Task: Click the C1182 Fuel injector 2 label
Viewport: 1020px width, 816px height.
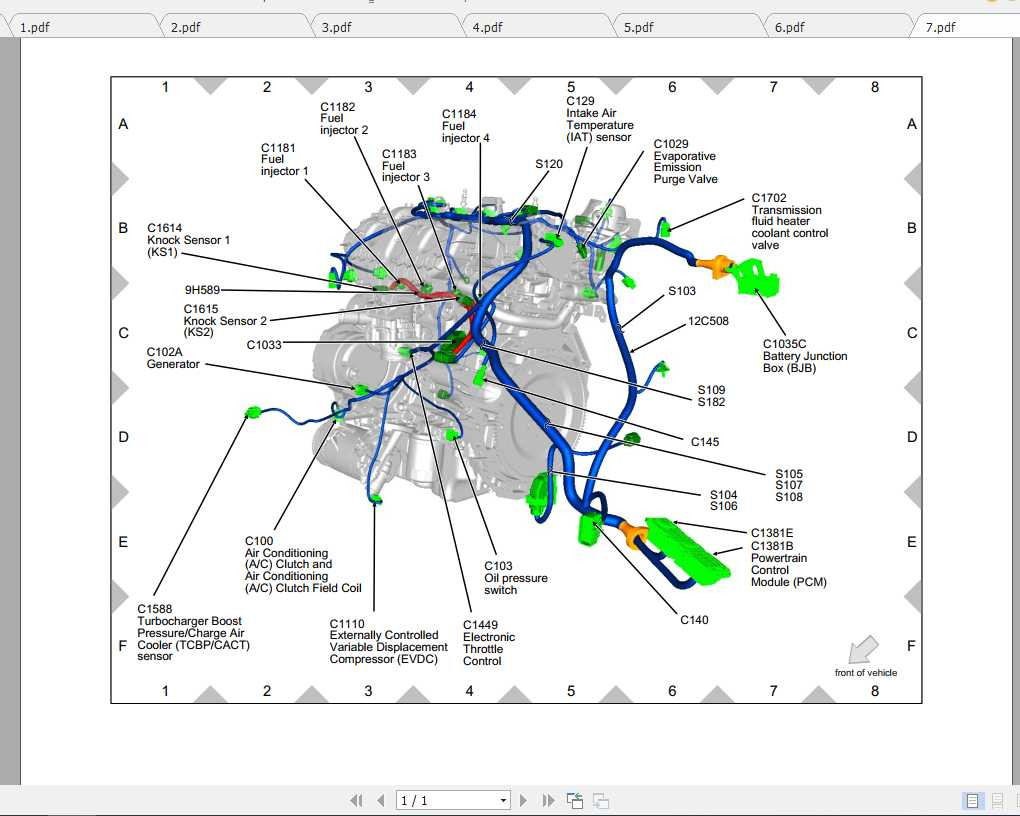Action: point(343,118)
